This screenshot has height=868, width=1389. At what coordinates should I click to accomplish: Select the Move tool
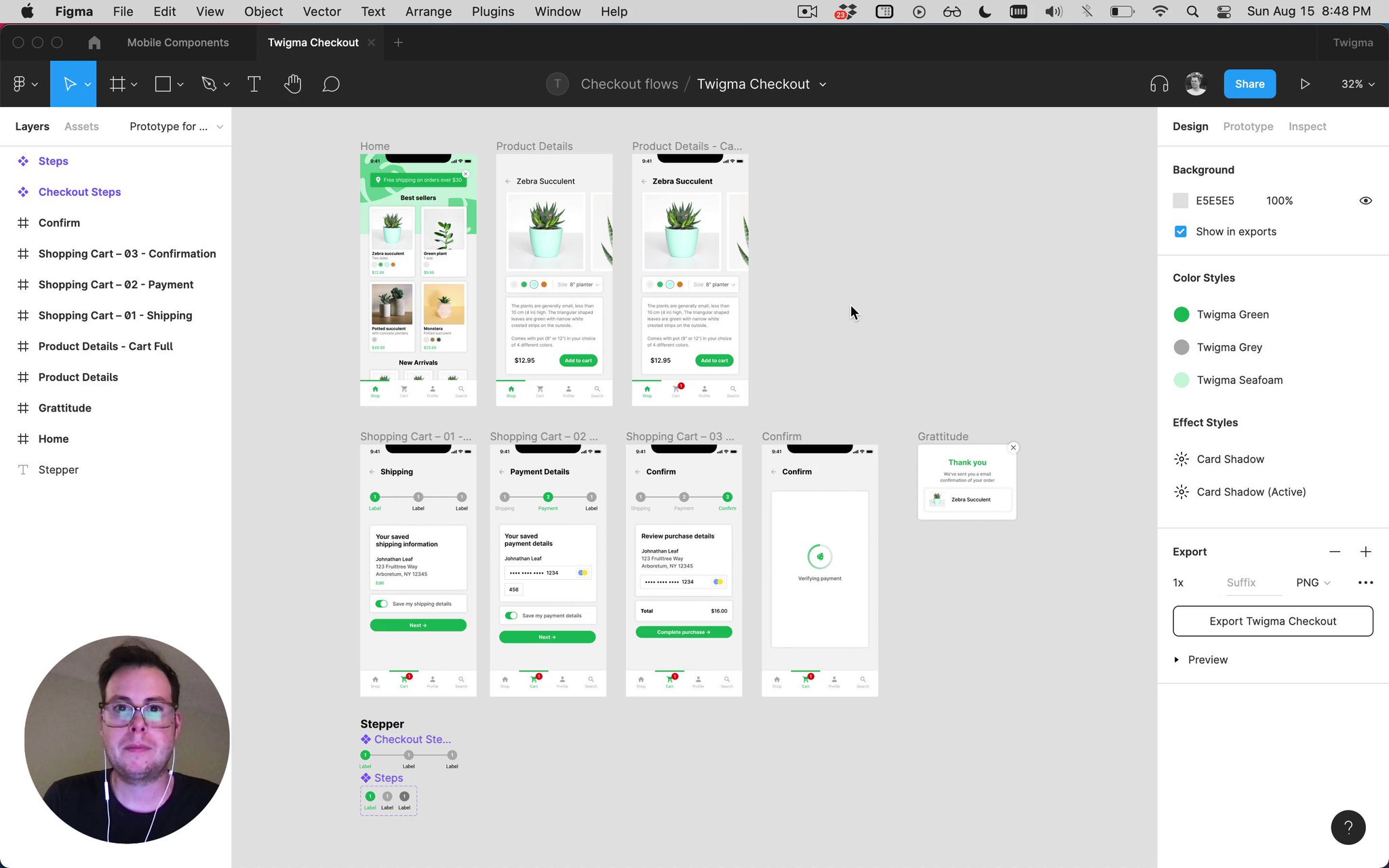(70, 83)
